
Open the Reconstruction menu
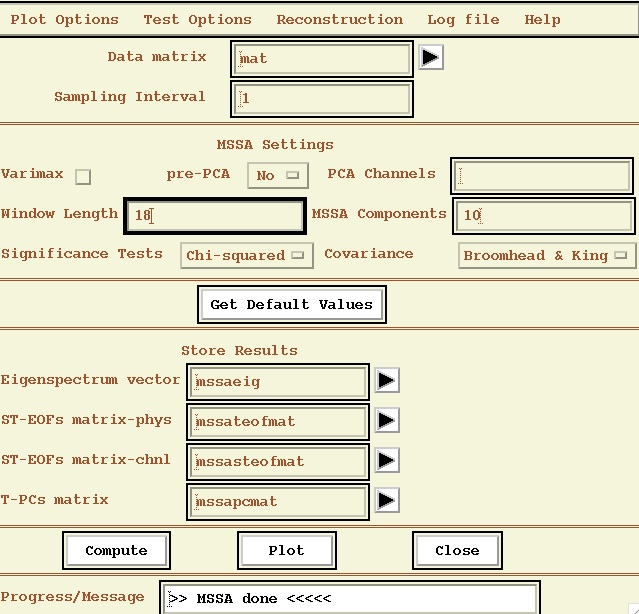(x=340, y=19)
